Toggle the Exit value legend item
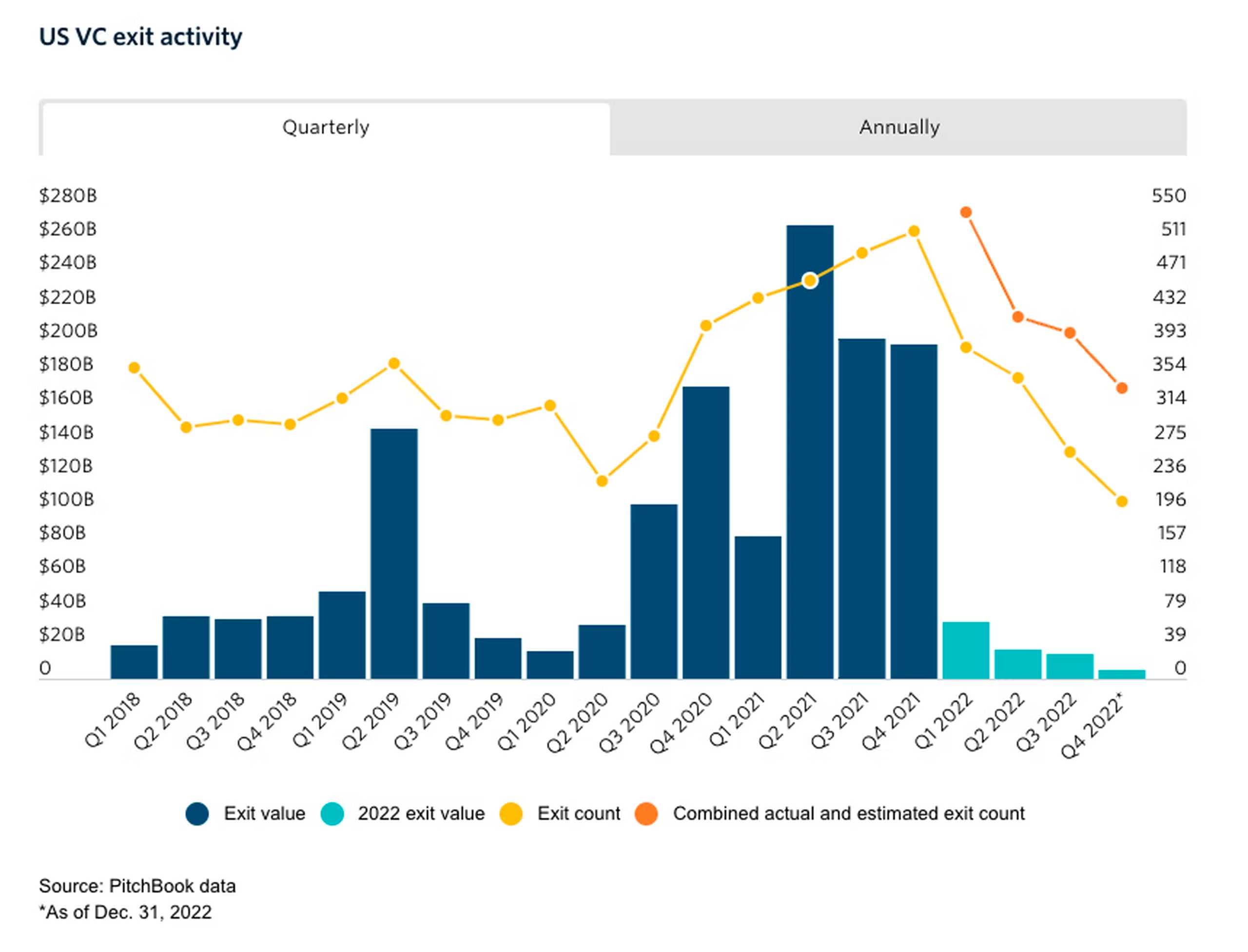Viewport: 1248px width, 952px height. (264, 813)
